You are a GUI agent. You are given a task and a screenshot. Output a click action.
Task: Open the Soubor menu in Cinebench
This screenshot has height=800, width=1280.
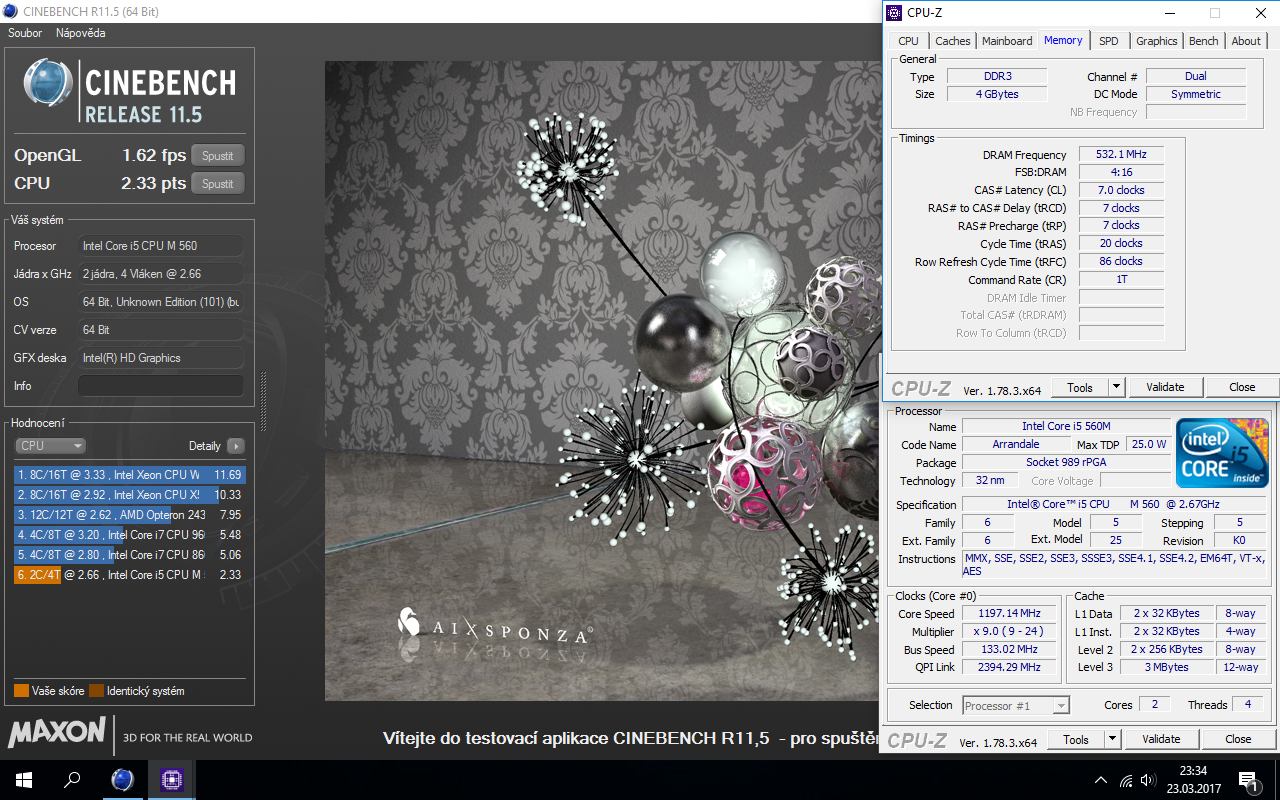coord(25,33)
